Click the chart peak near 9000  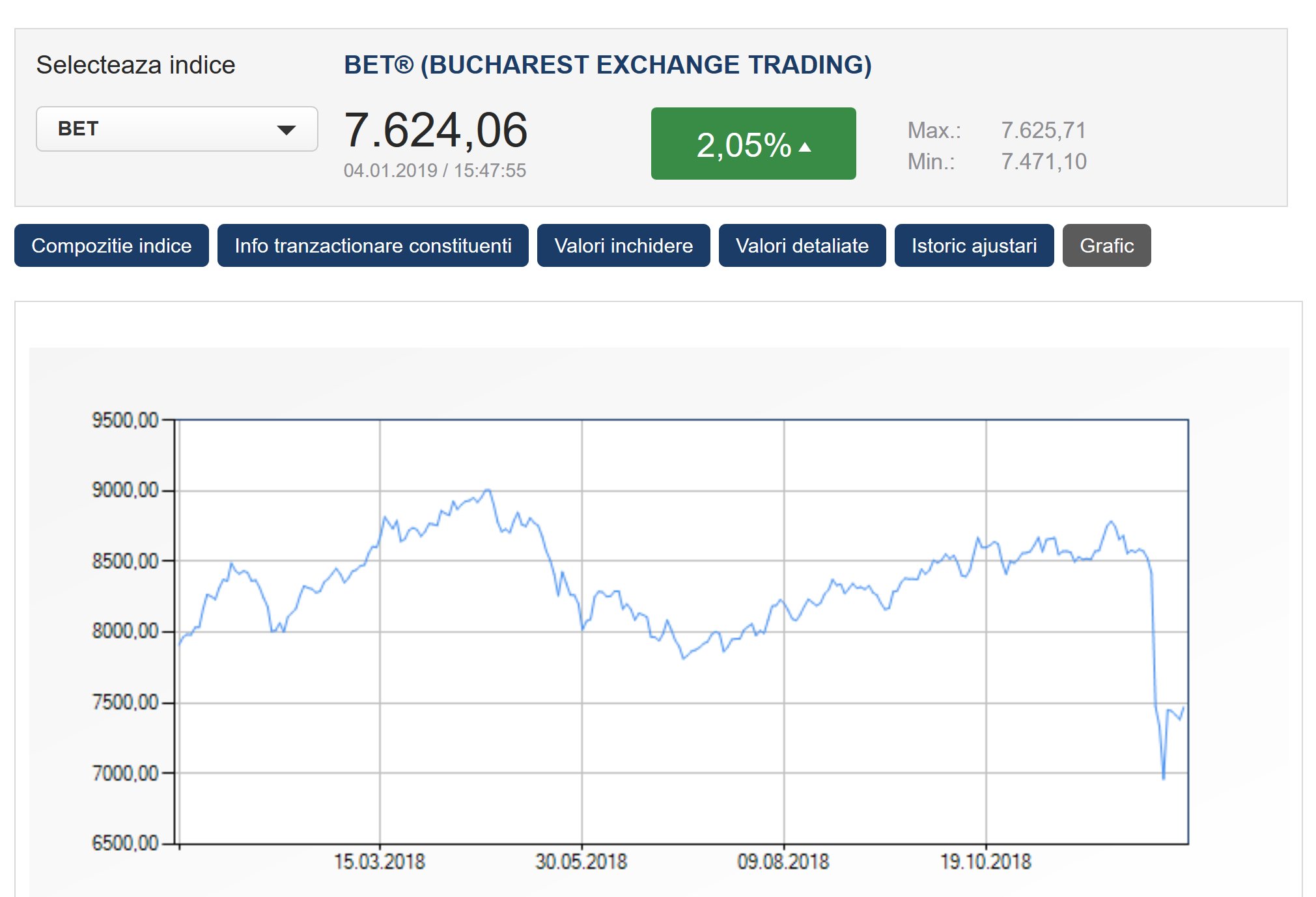(488, 490)
